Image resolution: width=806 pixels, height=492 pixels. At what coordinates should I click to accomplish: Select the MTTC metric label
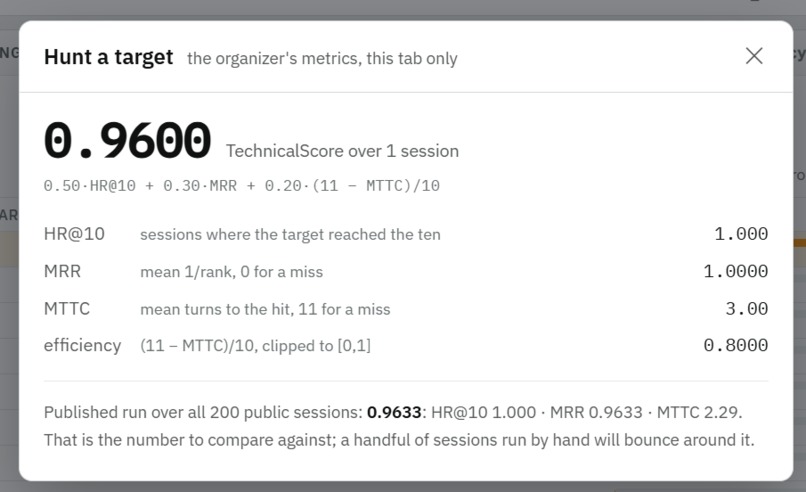pos(67,308)
